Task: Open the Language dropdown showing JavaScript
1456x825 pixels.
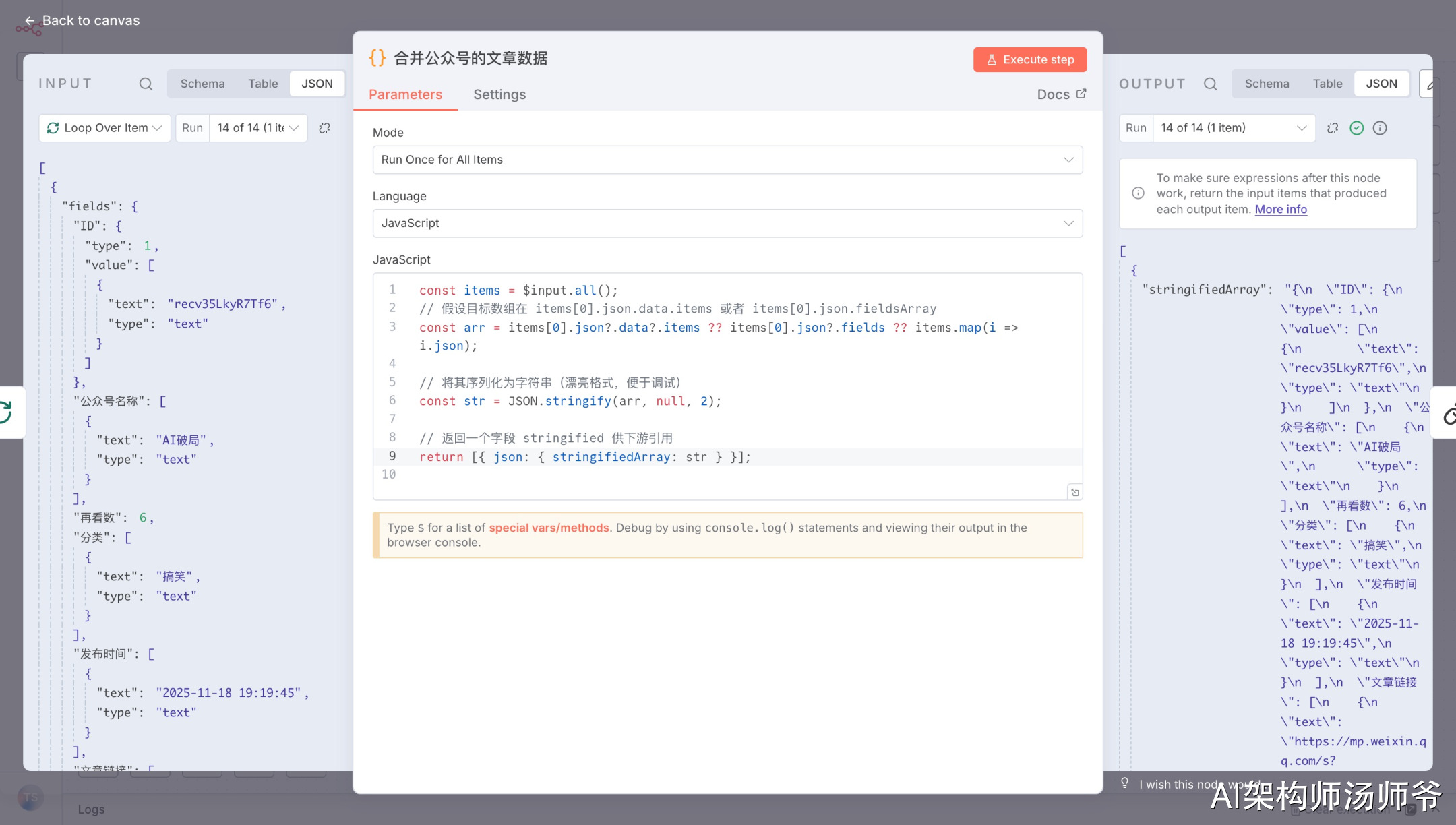Action: [727, 223]
